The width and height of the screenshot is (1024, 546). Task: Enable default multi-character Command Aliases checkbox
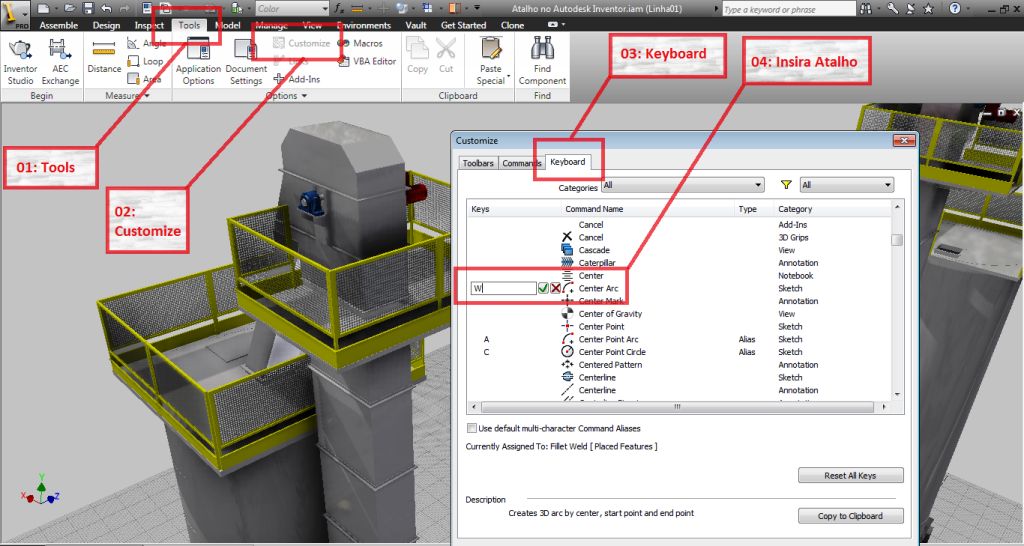pos(472,428)
